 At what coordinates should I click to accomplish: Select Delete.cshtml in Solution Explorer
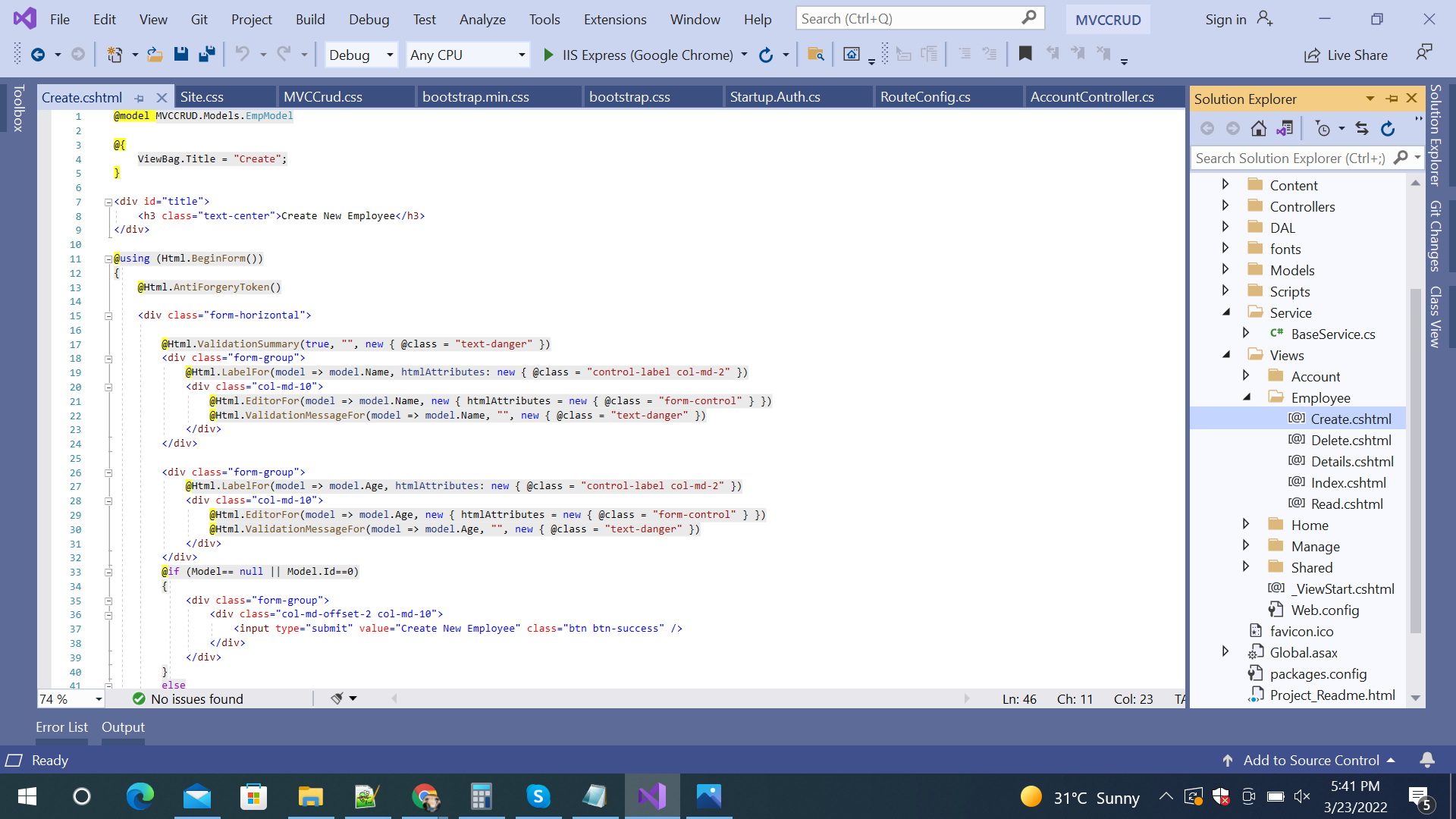(x=1351, y=440)
